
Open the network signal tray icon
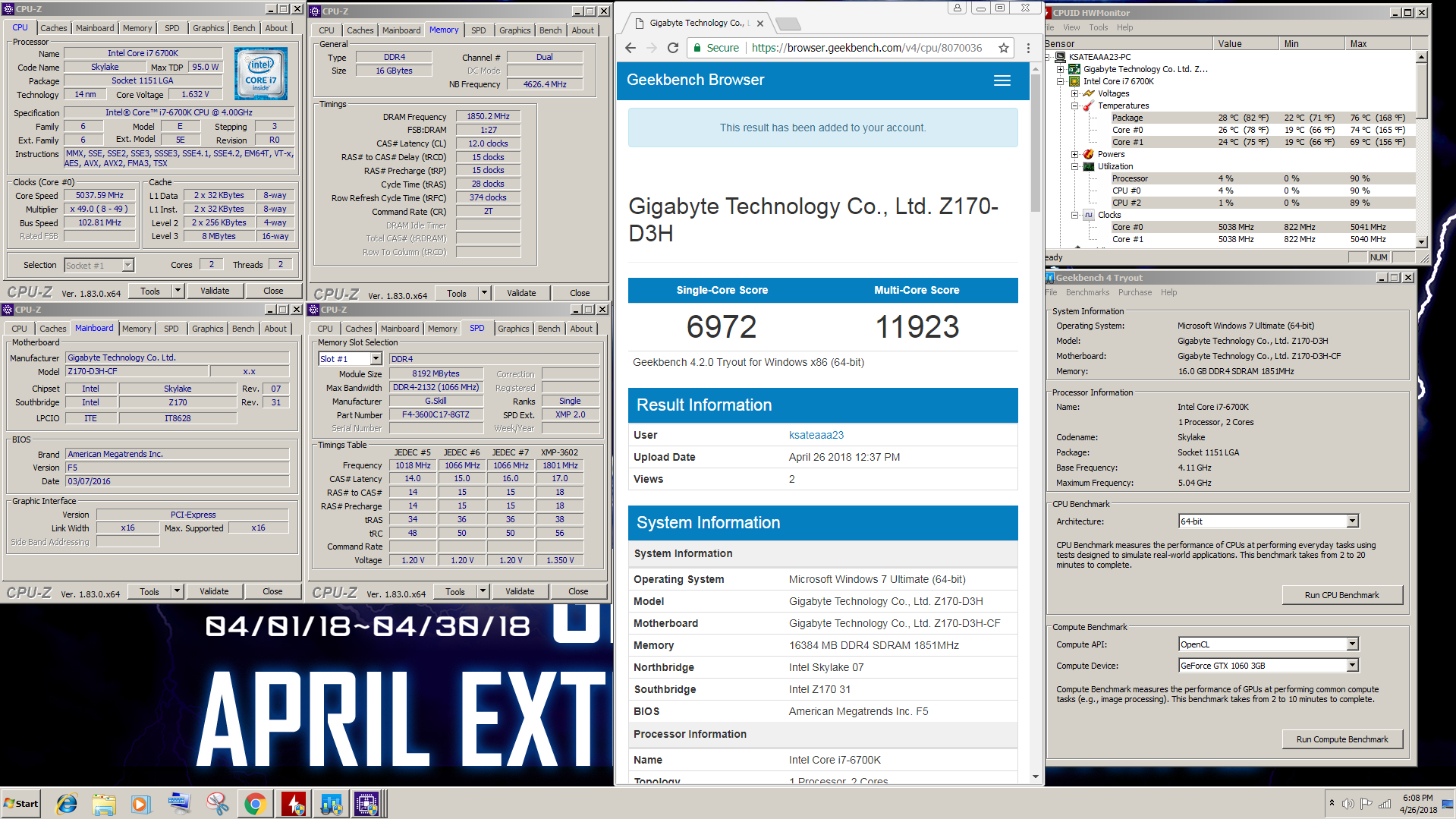pos(1385,804)
